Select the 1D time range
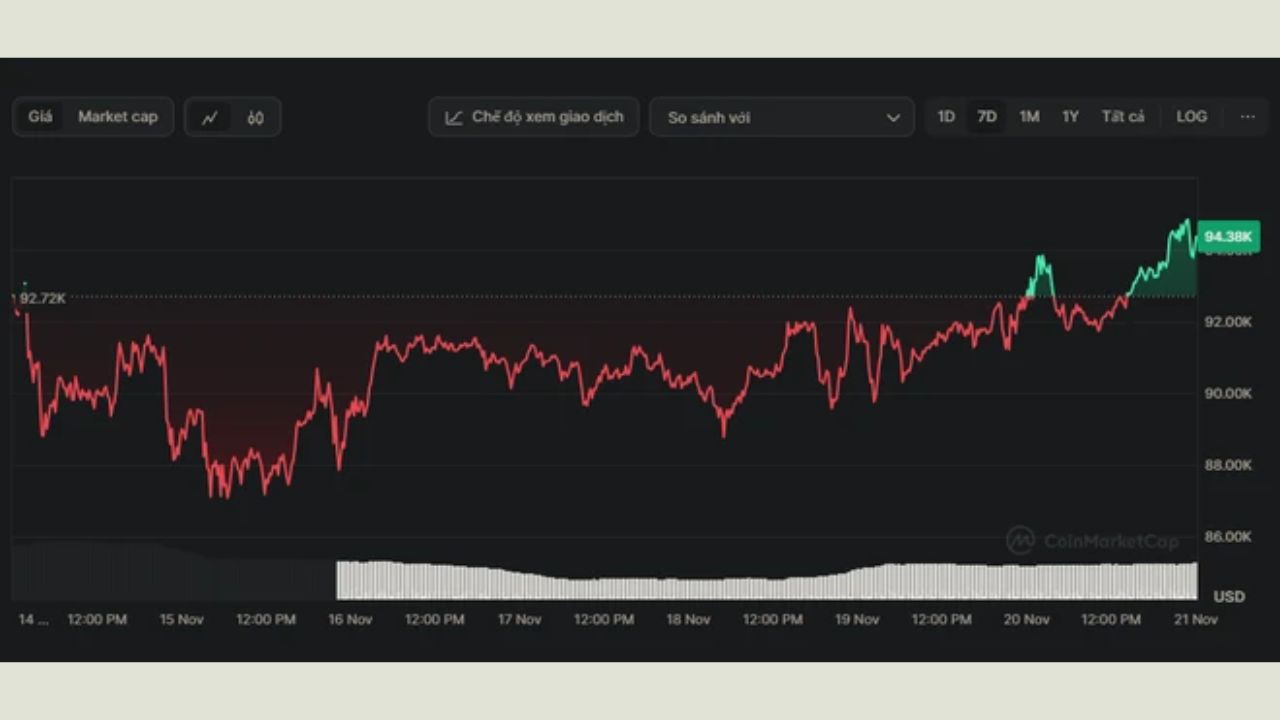 click(946, 117)
